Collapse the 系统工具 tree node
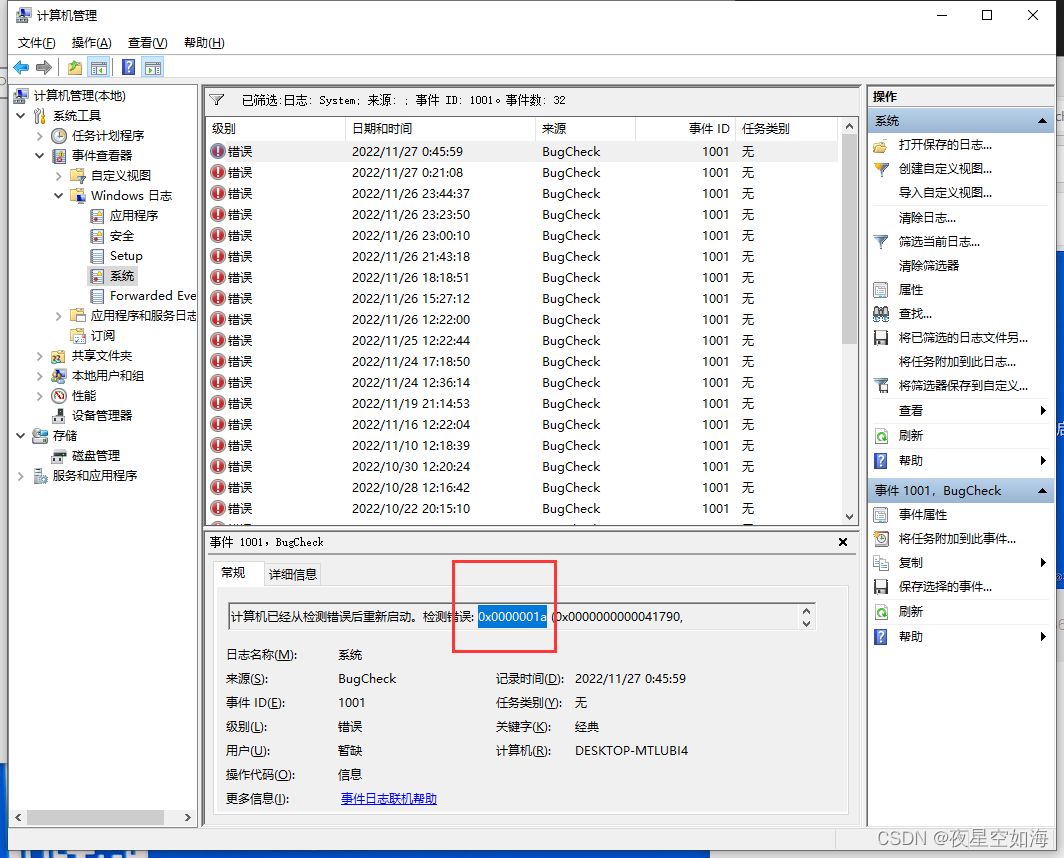 pyautogui.click(x=20, y=116)
